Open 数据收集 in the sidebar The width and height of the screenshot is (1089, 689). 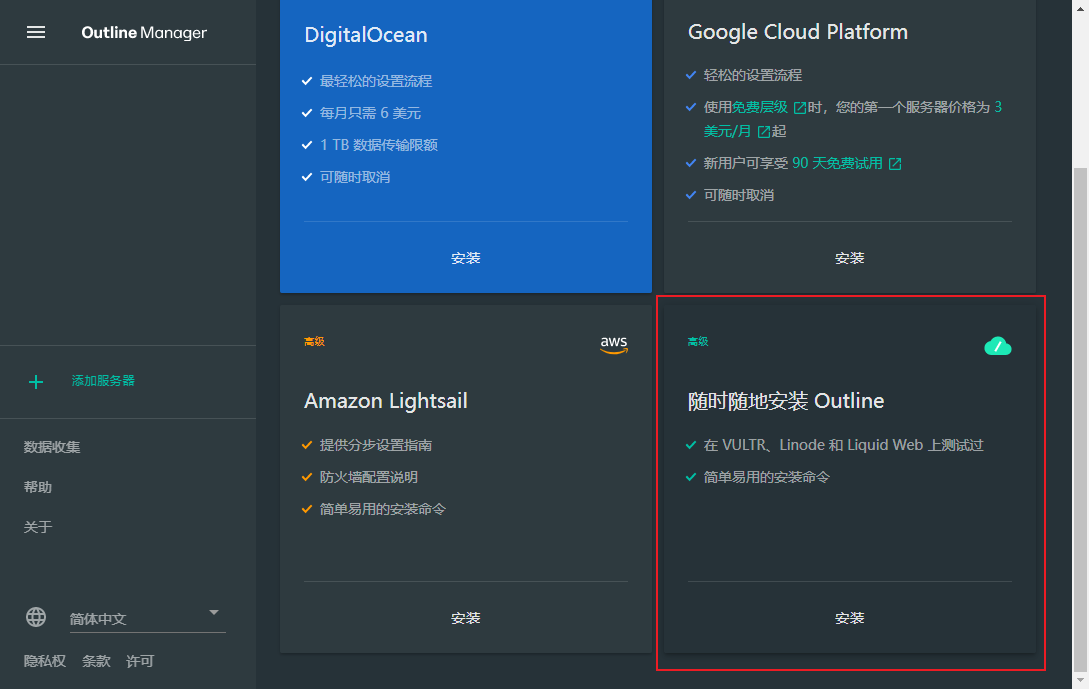[52, 447]
